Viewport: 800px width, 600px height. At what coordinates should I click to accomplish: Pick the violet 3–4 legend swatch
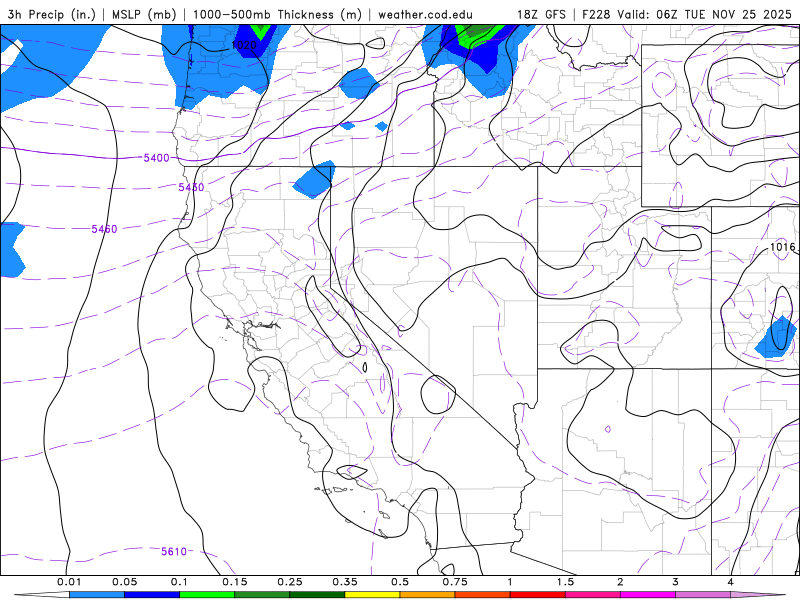(x=703, y=595)
